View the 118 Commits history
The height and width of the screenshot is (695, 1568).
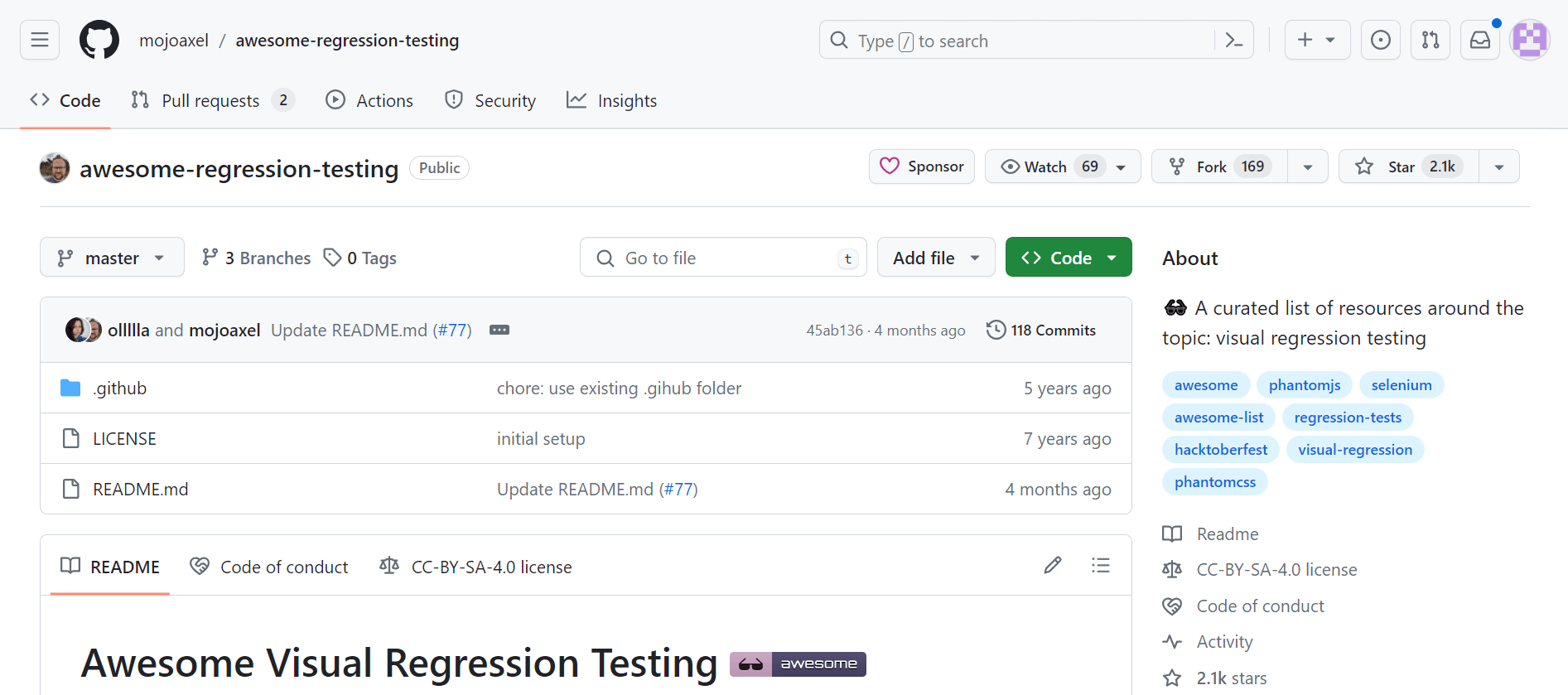[1041, 331]
